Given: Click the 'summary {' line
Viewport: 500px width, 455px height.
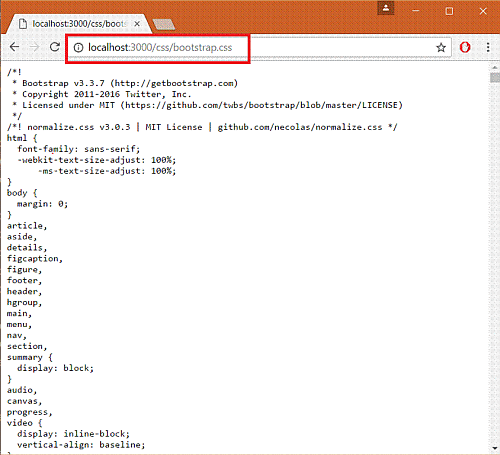Looking at the screenshot, I should [30, 357].
